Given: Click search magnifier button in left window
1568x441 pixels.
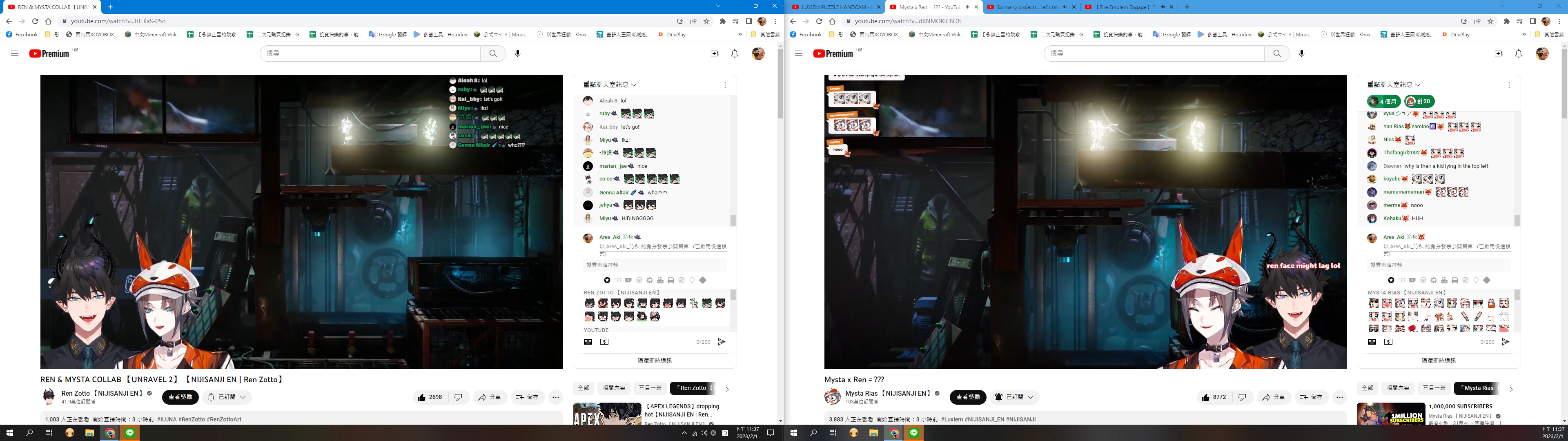Looking at the screenshot, I should tap(493, 53).
